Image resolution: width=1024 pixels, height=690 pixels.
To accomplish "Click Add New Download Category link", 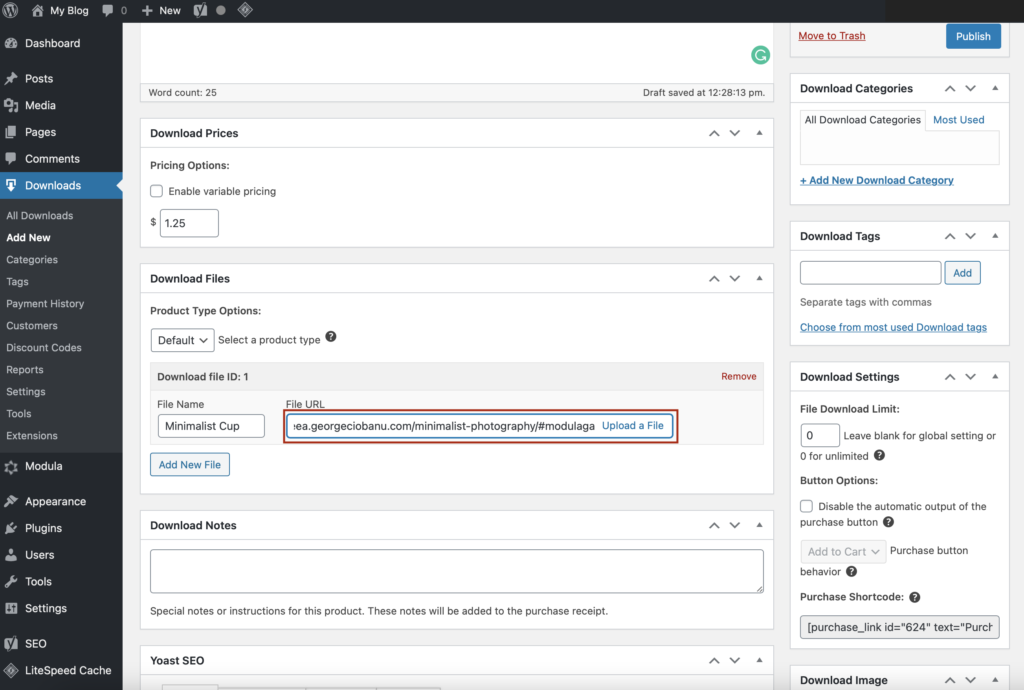I will (876, 181).
